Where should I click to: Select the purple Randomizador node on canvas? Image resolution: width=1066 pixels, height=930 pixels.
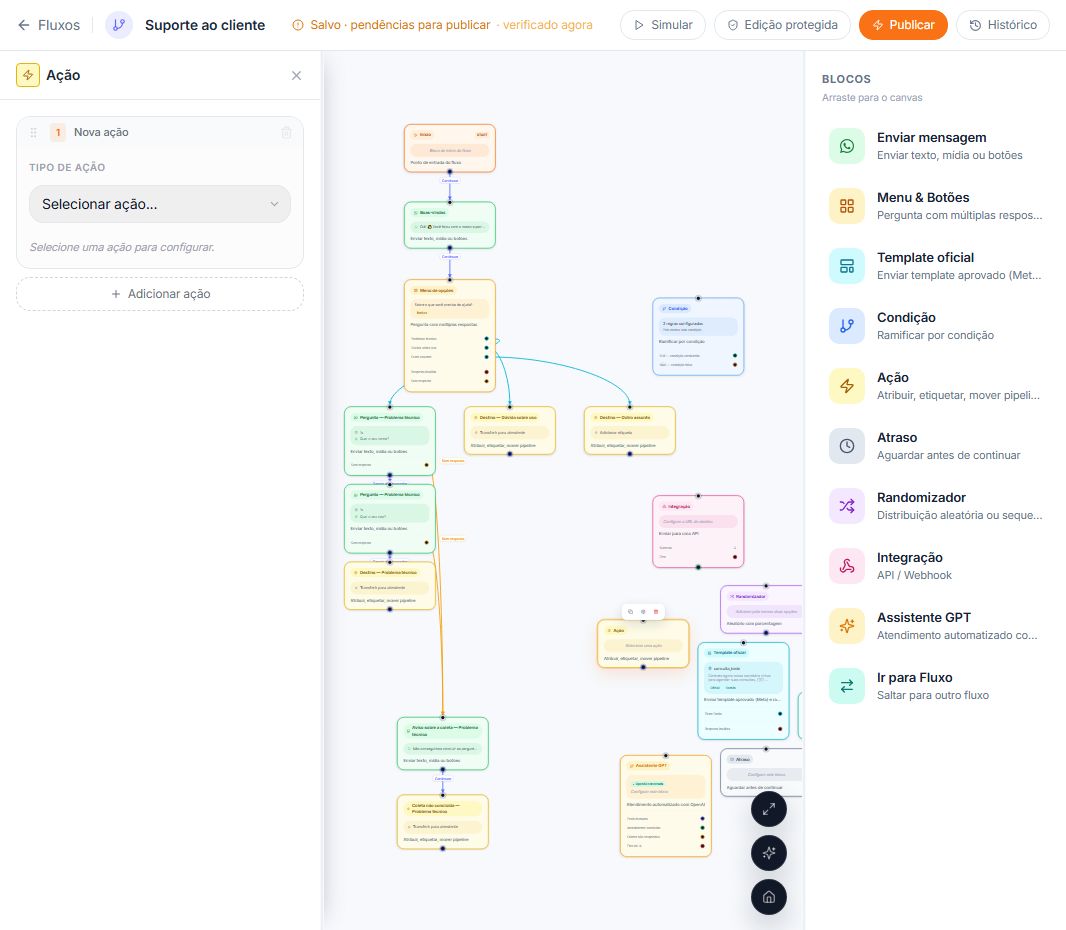point(761,609)
